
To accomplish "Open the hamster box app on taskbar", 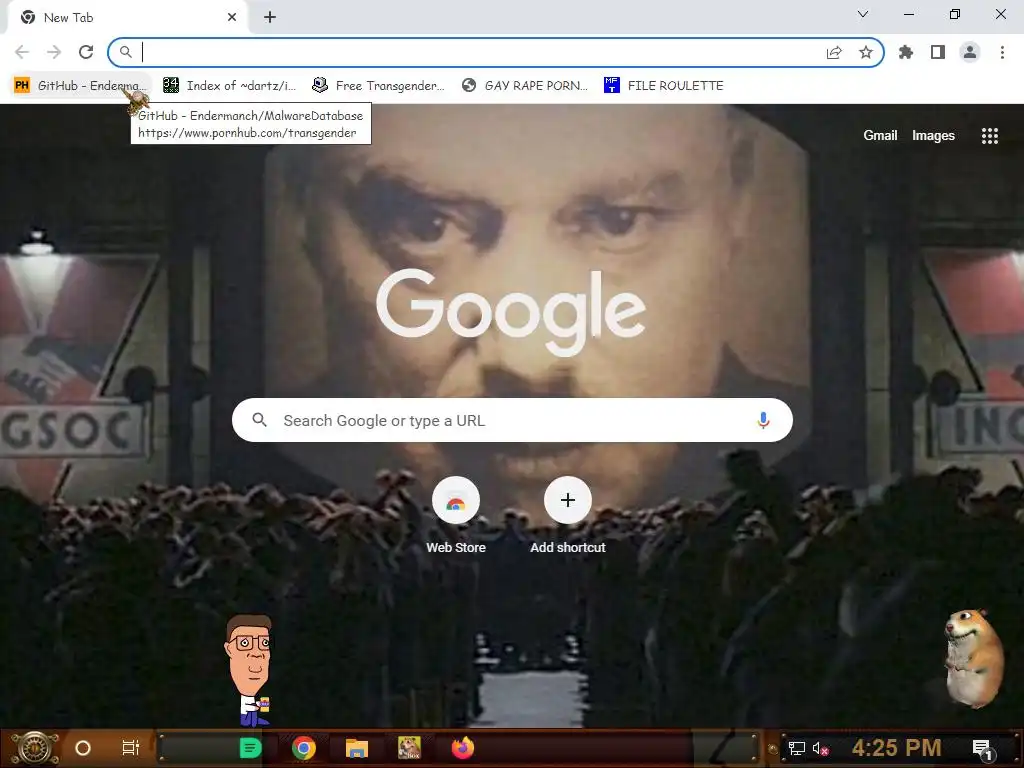I will 409,748.
